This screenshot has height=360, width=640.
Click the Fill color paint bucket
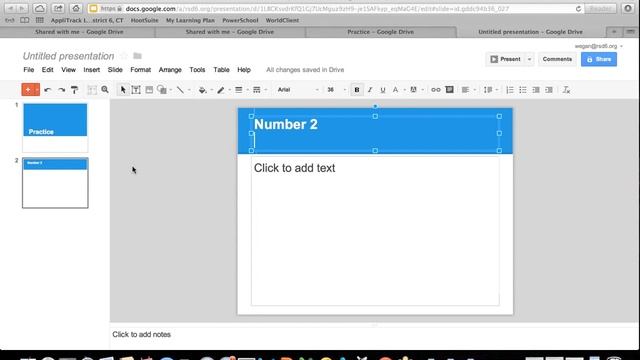pyautogui.click(x=202, y=90)
